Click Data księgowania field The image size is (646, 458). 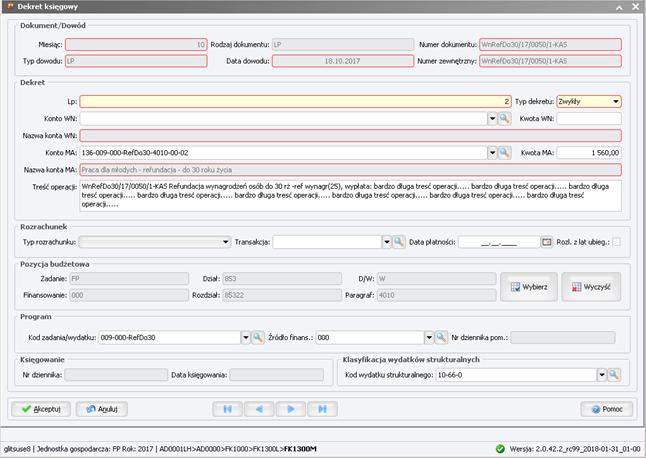(x=276, y=375)
